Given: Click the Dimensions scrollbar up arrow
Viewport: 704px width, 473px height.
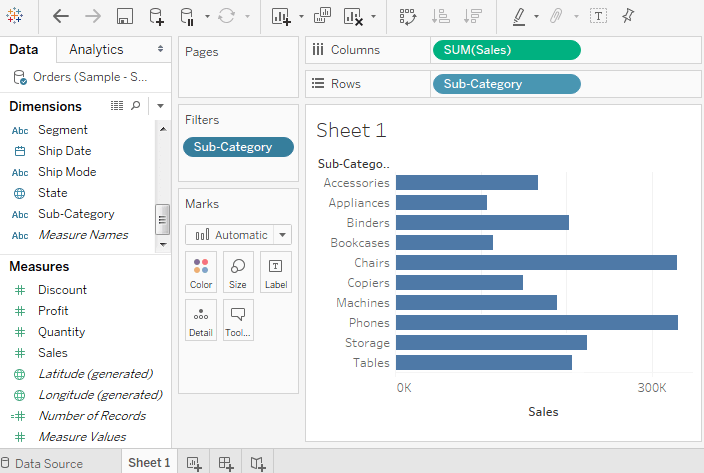Looking at the screenshot, I should 163,129.
